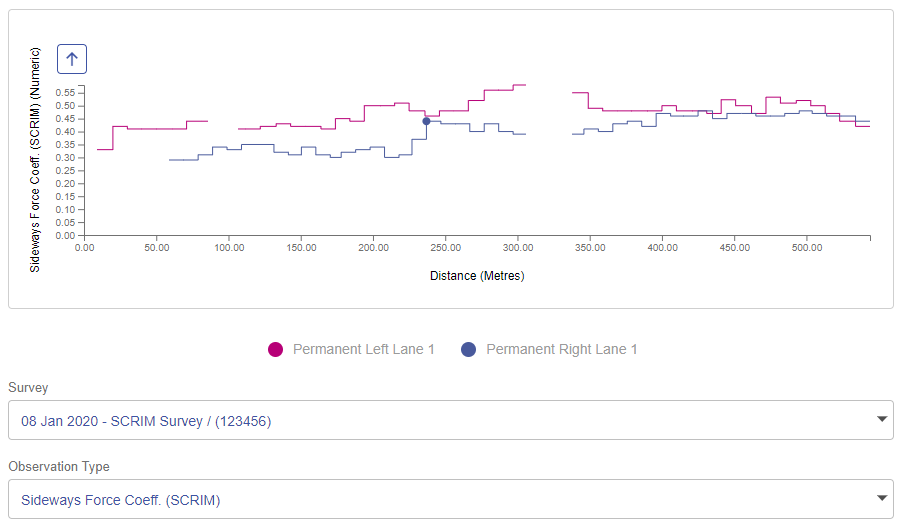This screenshot has height=532, width=902.
Task: Expand Observation Type using its dropdown arrow
Action: click(881, 498)
